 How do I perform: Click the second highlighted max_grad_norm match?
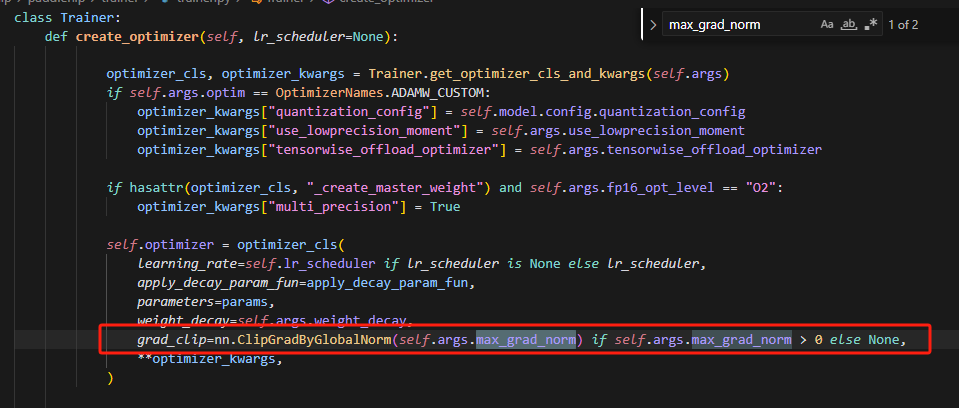point(741,341)
